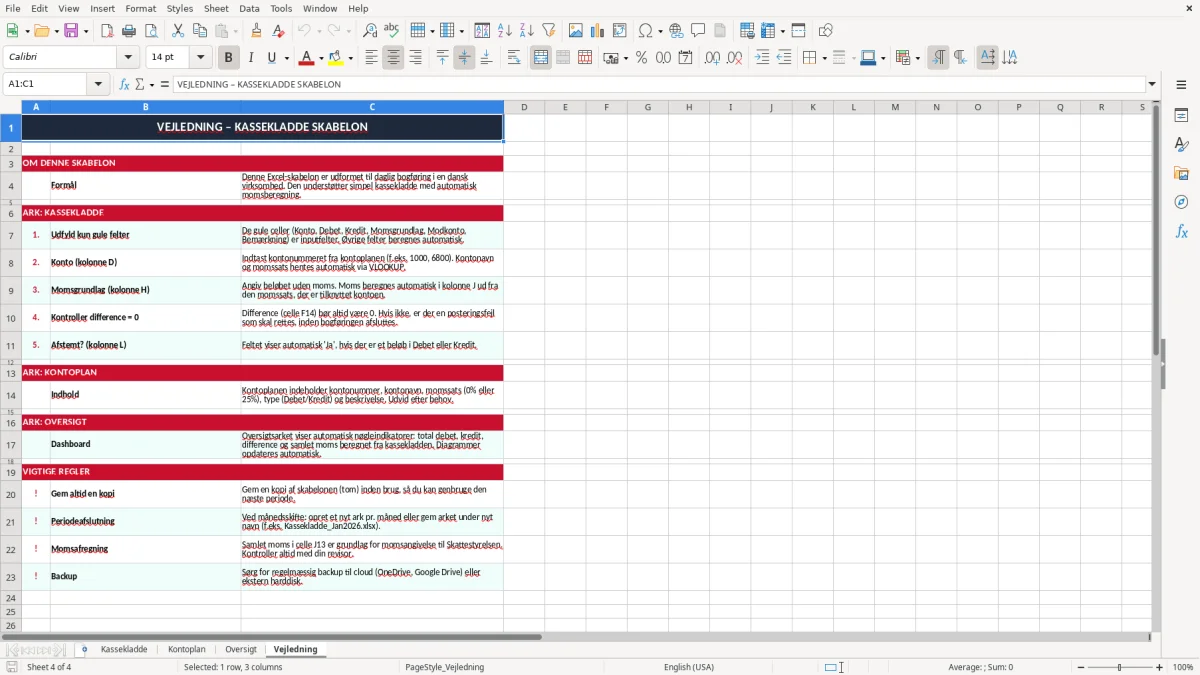The image size is (1200, 675).
Task: Open the Tools menu
Action: (x=281, y=8)
